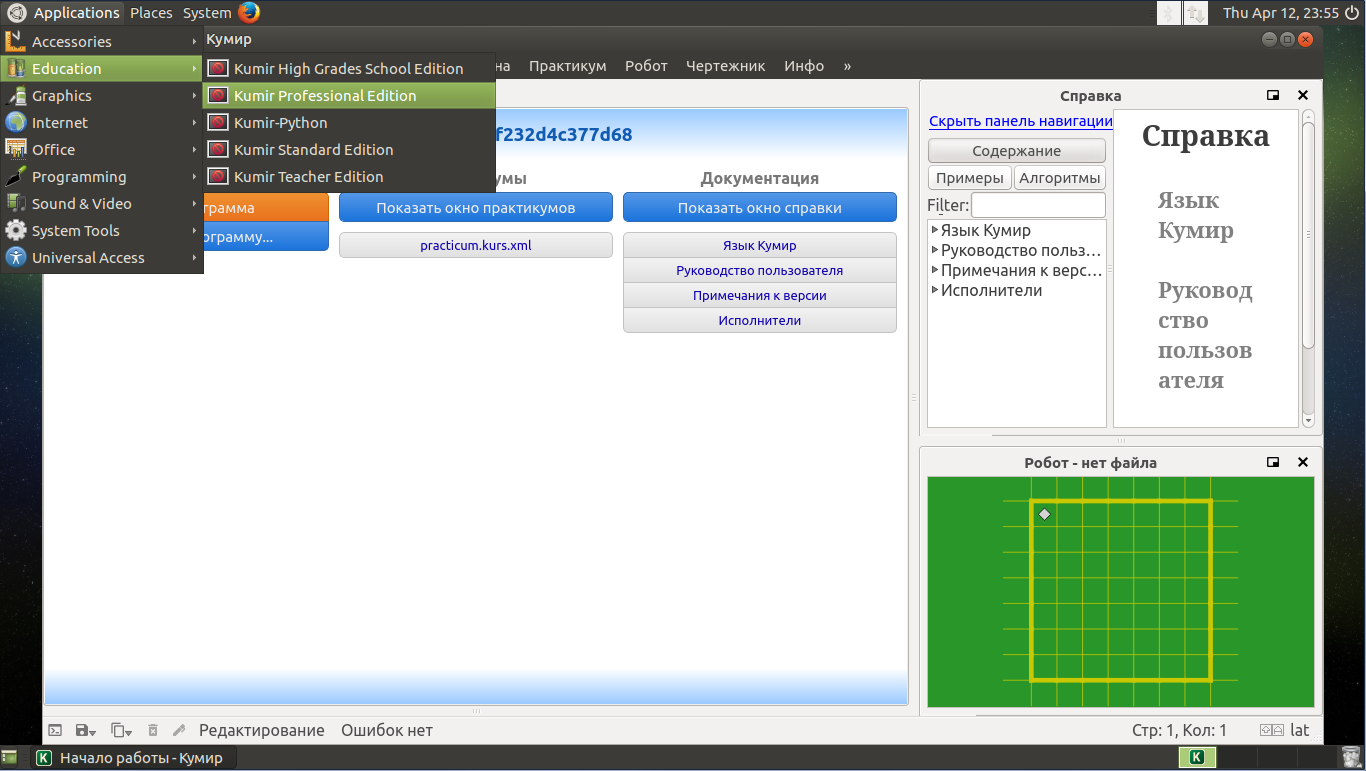Select Kumir Standard Edition menu entry
Image resolution: width=1366 pixels, height=771 pixels.
click(x=349, y=149)
